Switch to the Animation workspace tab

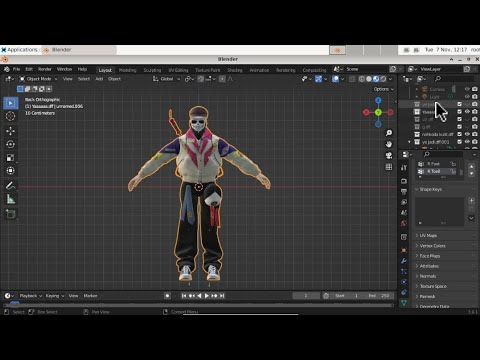(259, 70)
